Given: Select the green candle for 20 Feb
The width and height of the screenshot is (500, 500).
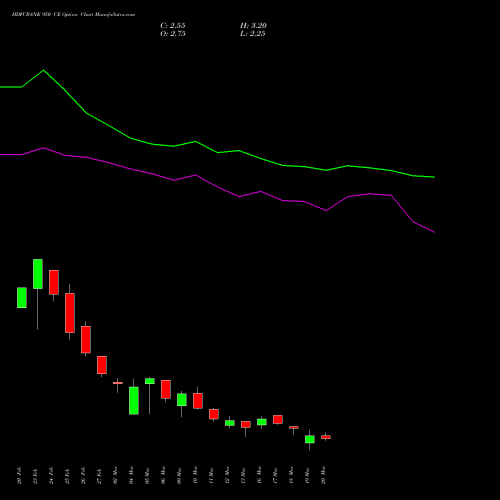Looking at the screenshot, I should pyautogui.click(x=22, y=297).
